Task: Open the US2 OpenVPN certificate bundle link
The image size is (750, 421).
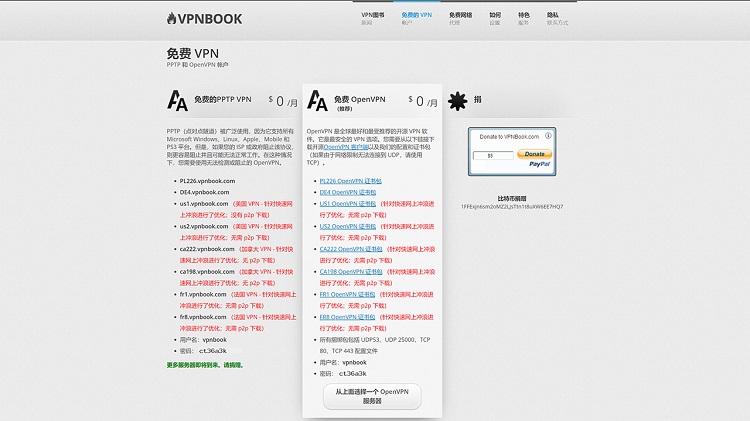Action: [x=348, y=226]
